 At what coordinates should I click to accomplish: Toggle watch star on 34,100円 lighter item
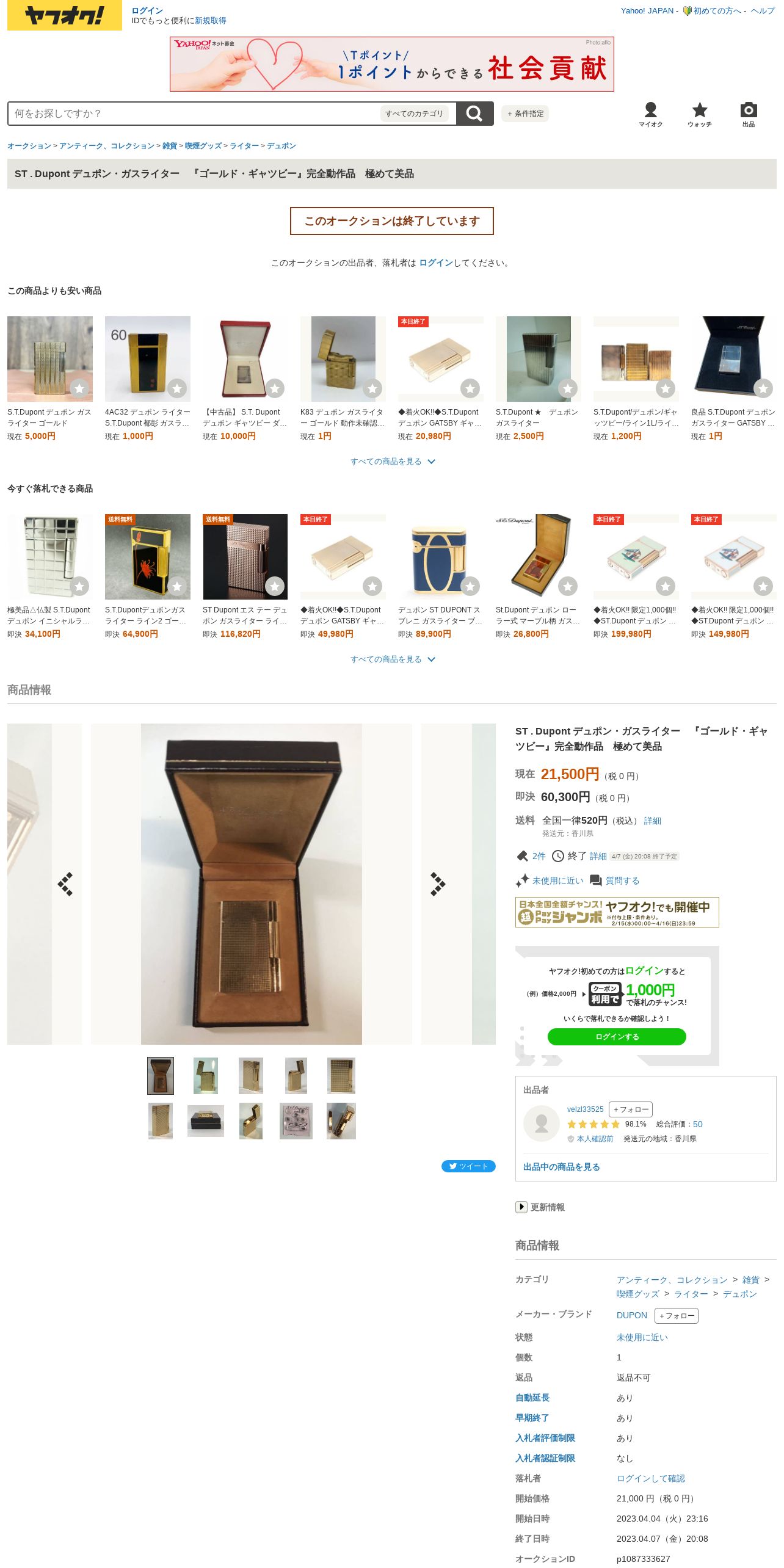(79, 586)
